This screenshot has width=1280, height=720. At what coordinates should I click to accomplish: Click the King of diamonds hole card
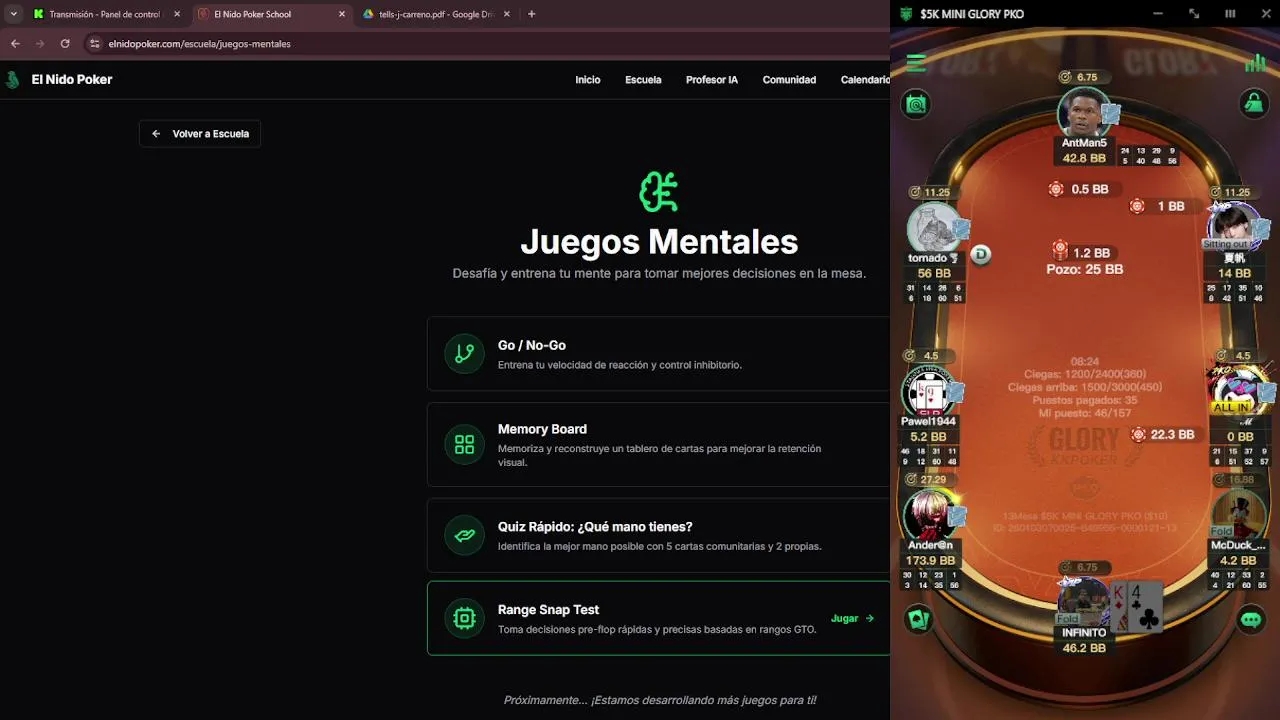[1120, 607]
